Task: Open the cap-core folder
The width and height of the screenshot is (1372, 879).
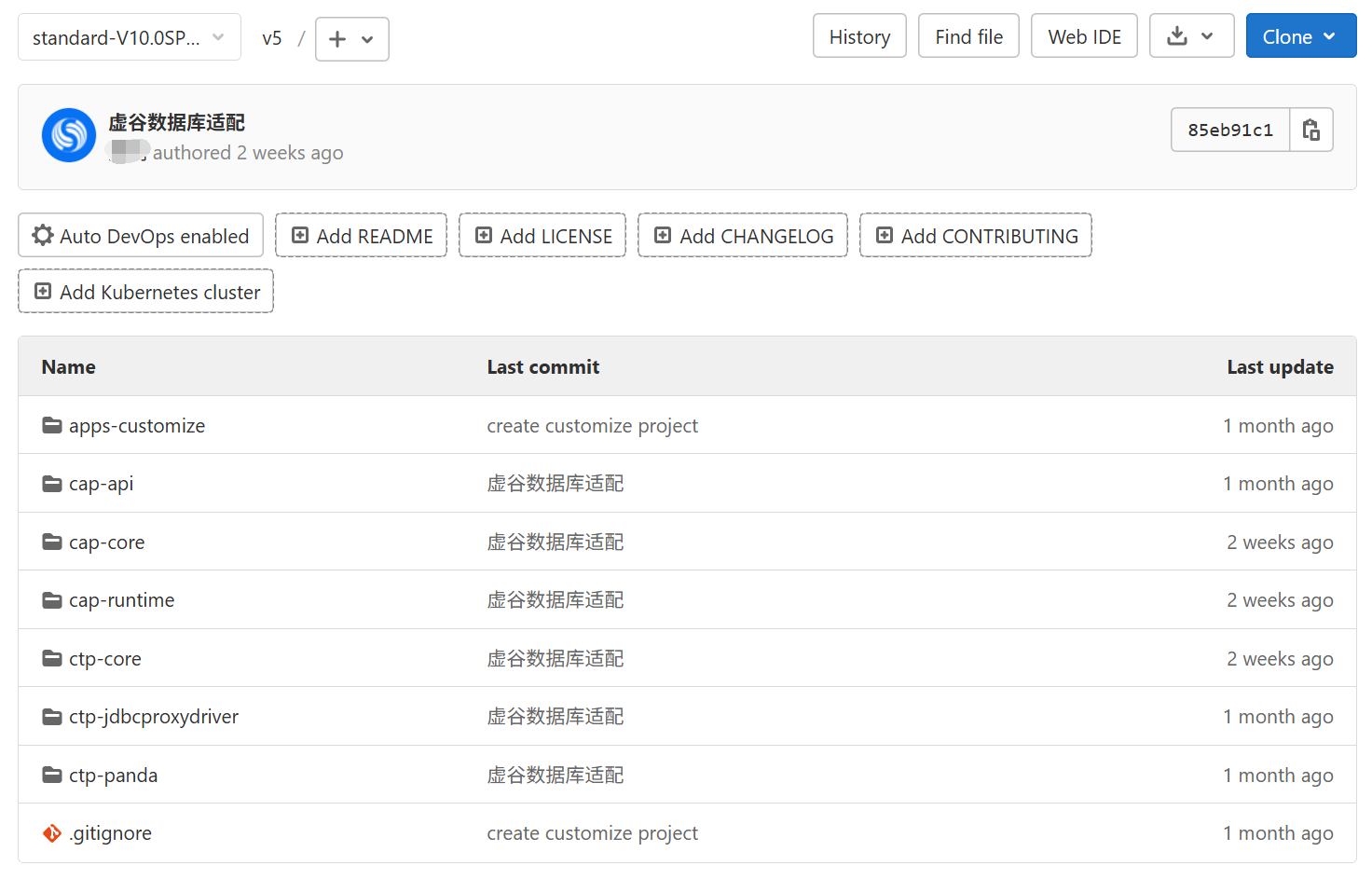Action: 106,543
